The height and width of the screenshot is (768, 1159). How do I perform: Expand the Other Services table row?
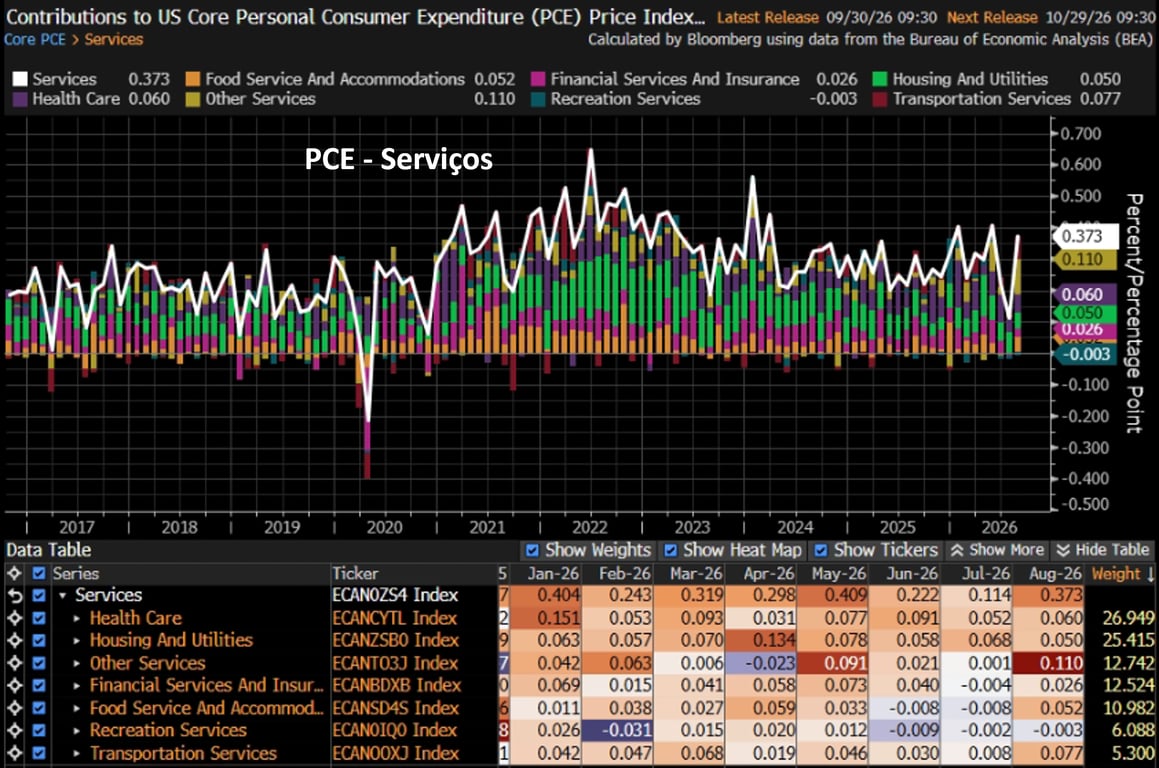[77, 663]
